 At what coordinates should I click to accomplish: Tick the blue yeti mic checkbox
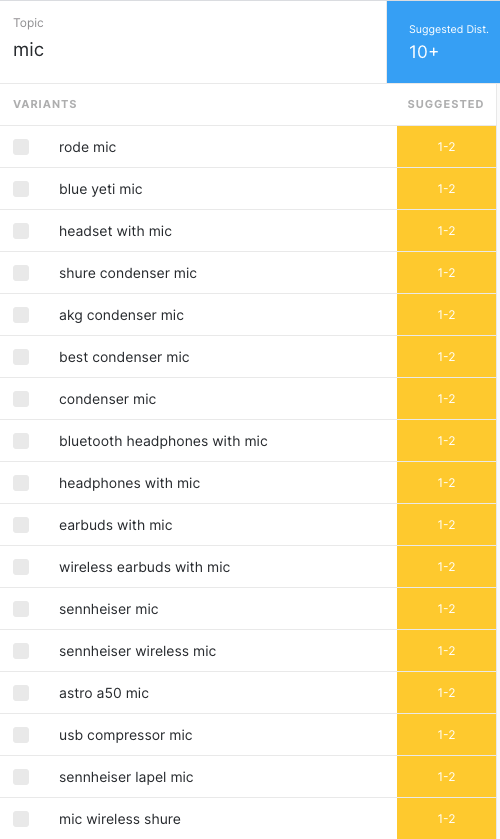[21, 189]
